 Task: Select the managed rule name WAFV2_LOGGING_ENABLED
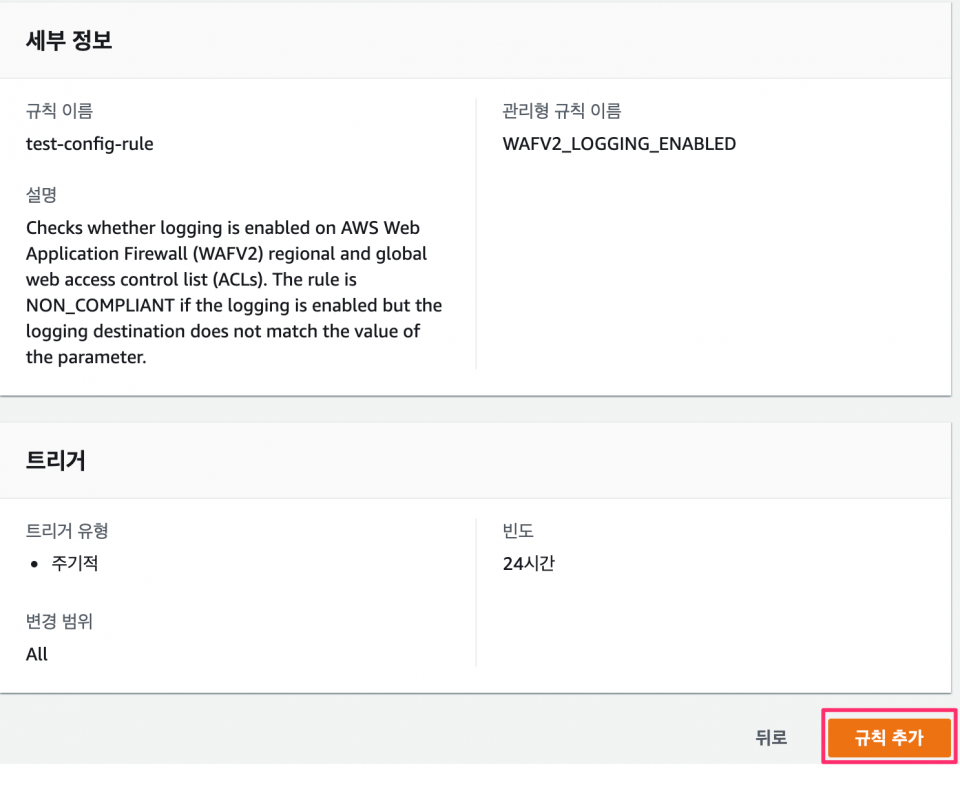[620, 144]
